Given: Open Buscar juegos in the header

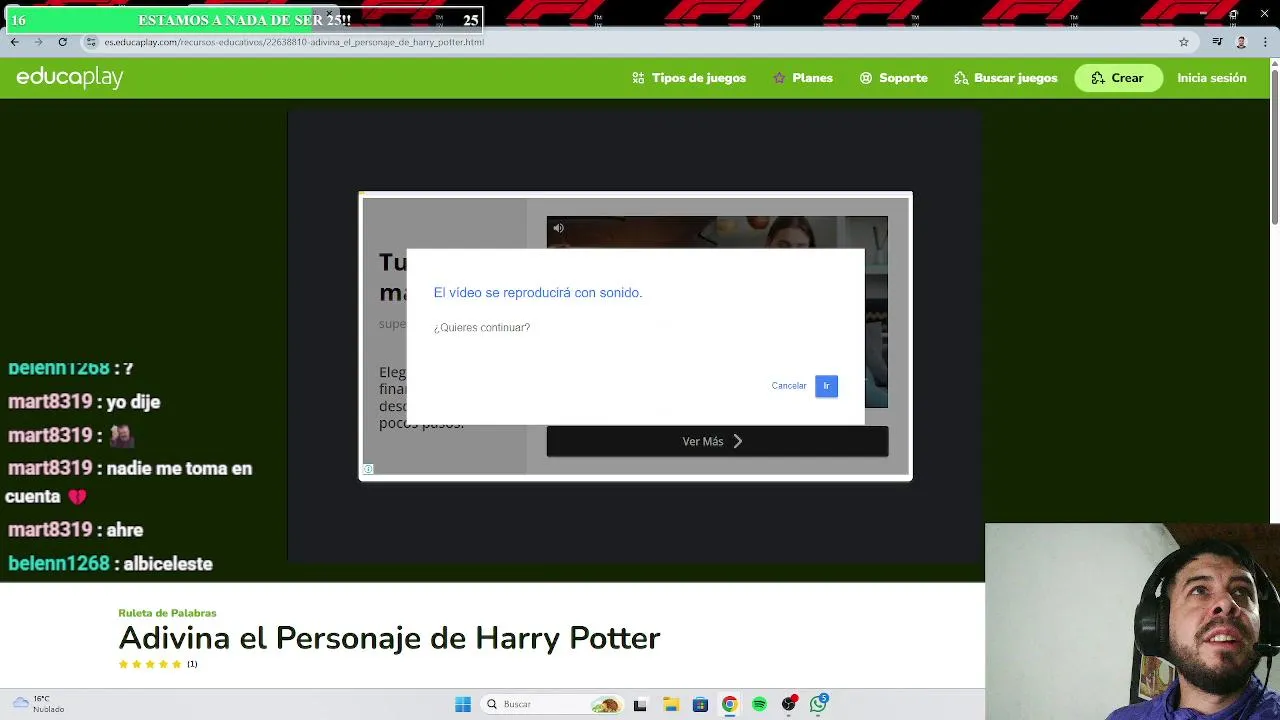Looking at the screenshot, I should point(1005,78).
